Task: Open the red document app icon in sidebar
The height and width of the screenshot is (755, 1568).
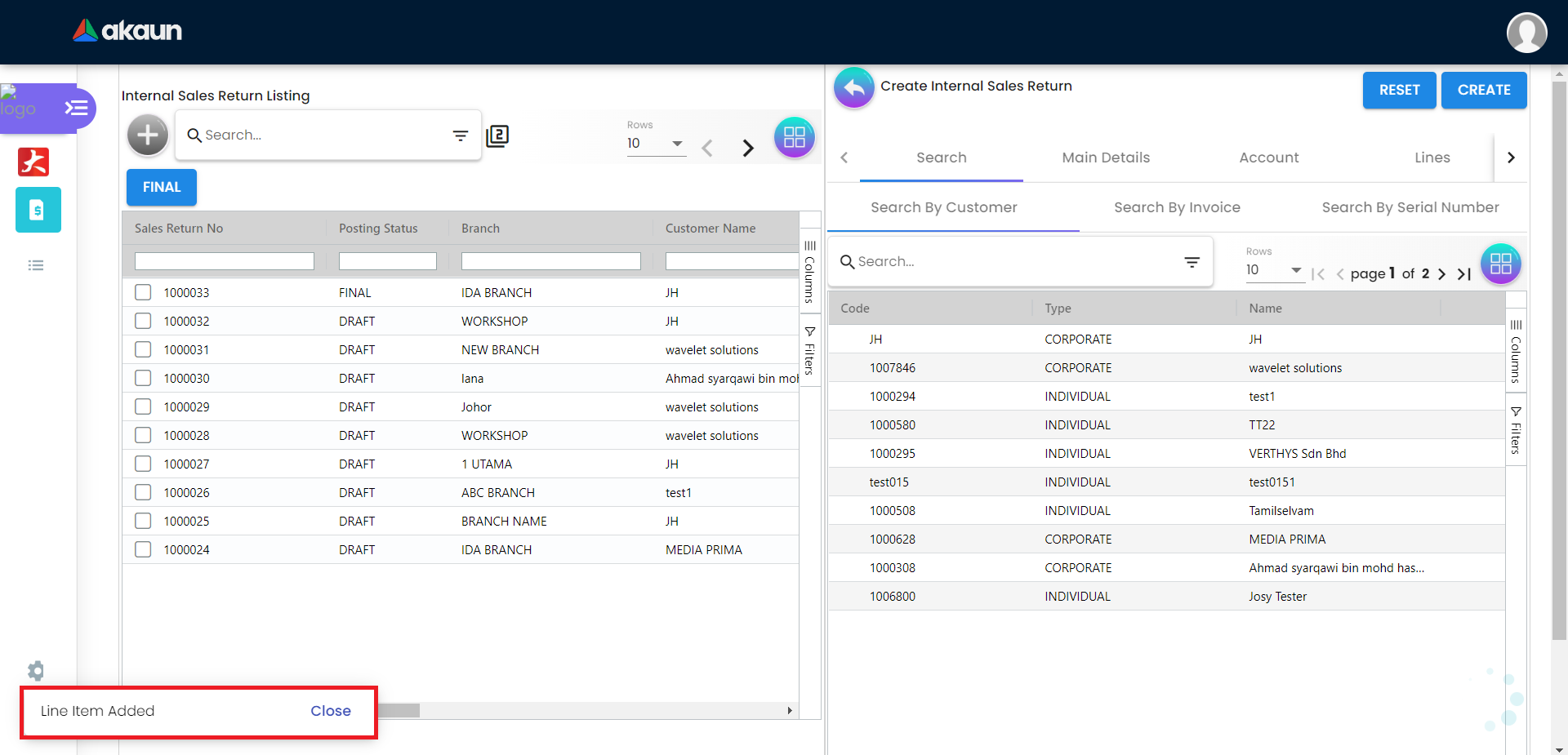Action: pos(33,162)
